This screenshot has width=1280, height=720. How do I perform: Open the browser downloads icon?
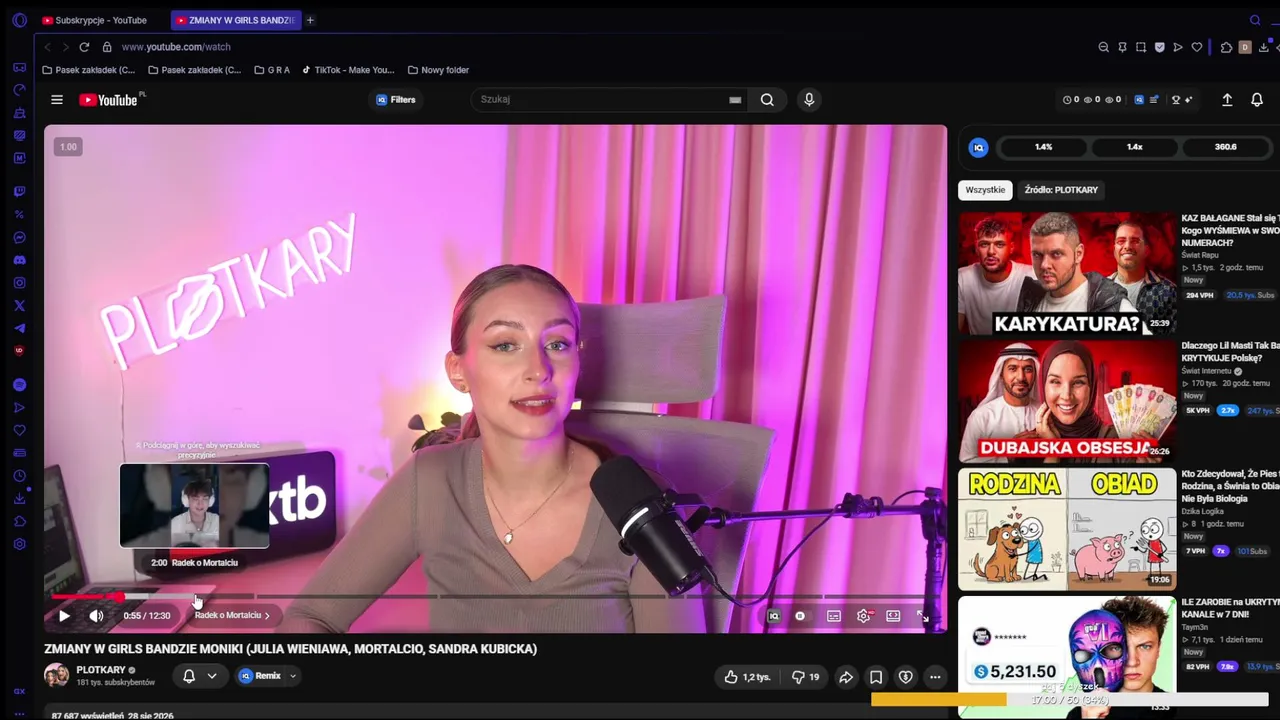1264,47
